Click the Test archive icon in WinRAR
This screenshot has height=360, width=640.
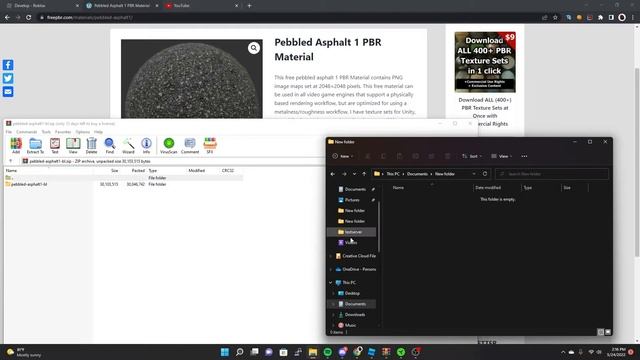click(x=55, y=146)
